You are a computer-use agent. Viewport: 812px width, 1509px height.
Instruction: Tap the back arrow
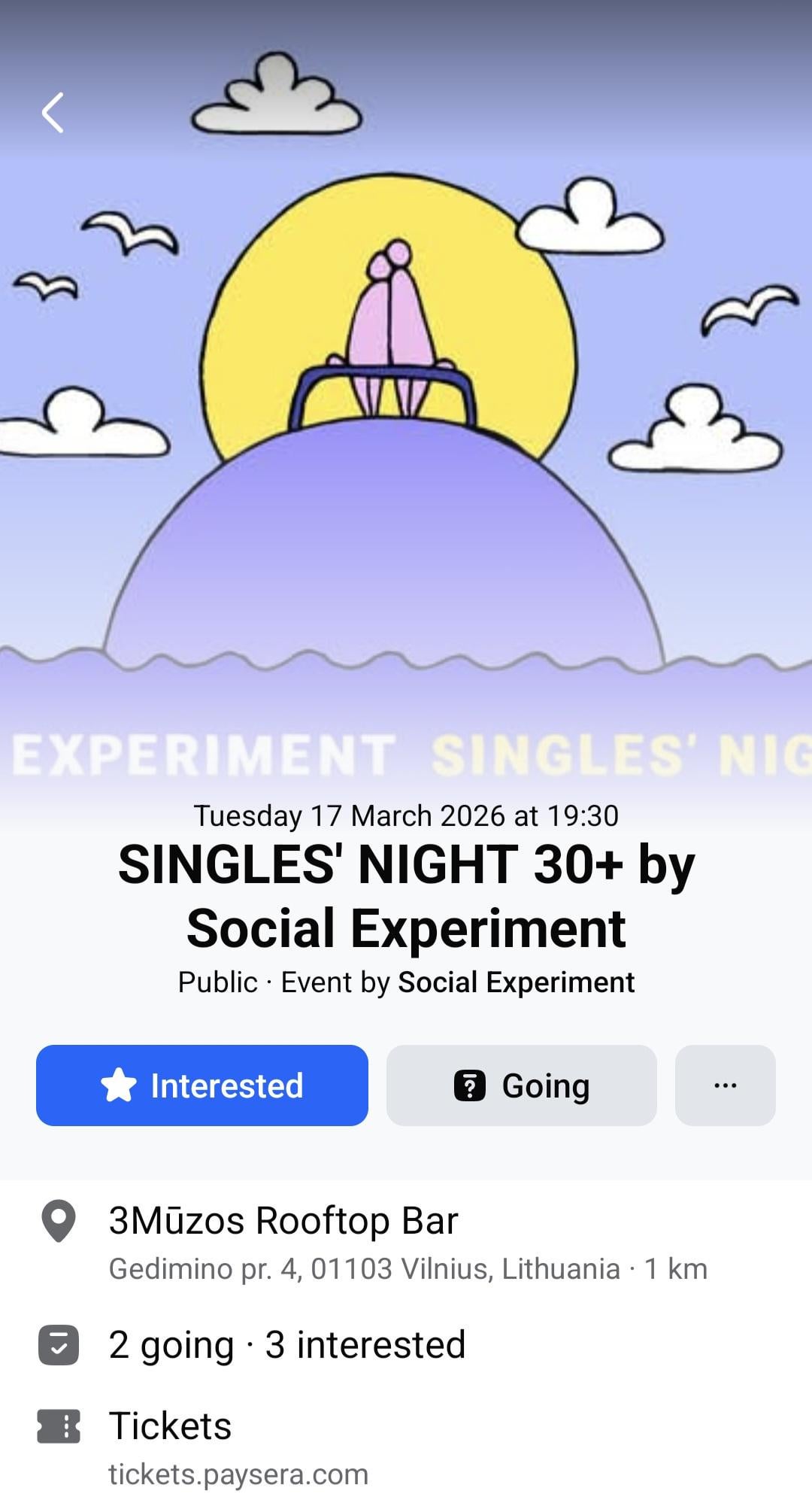[53, 113]
